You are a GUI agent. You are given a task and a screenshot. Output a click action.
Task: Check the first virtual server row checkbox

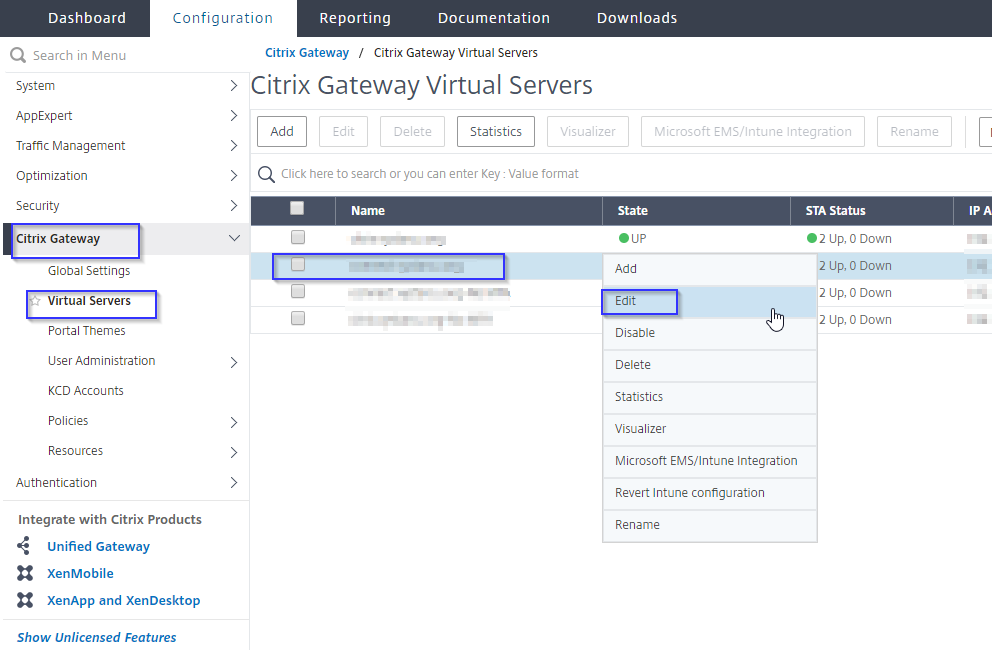pos(298,237)
